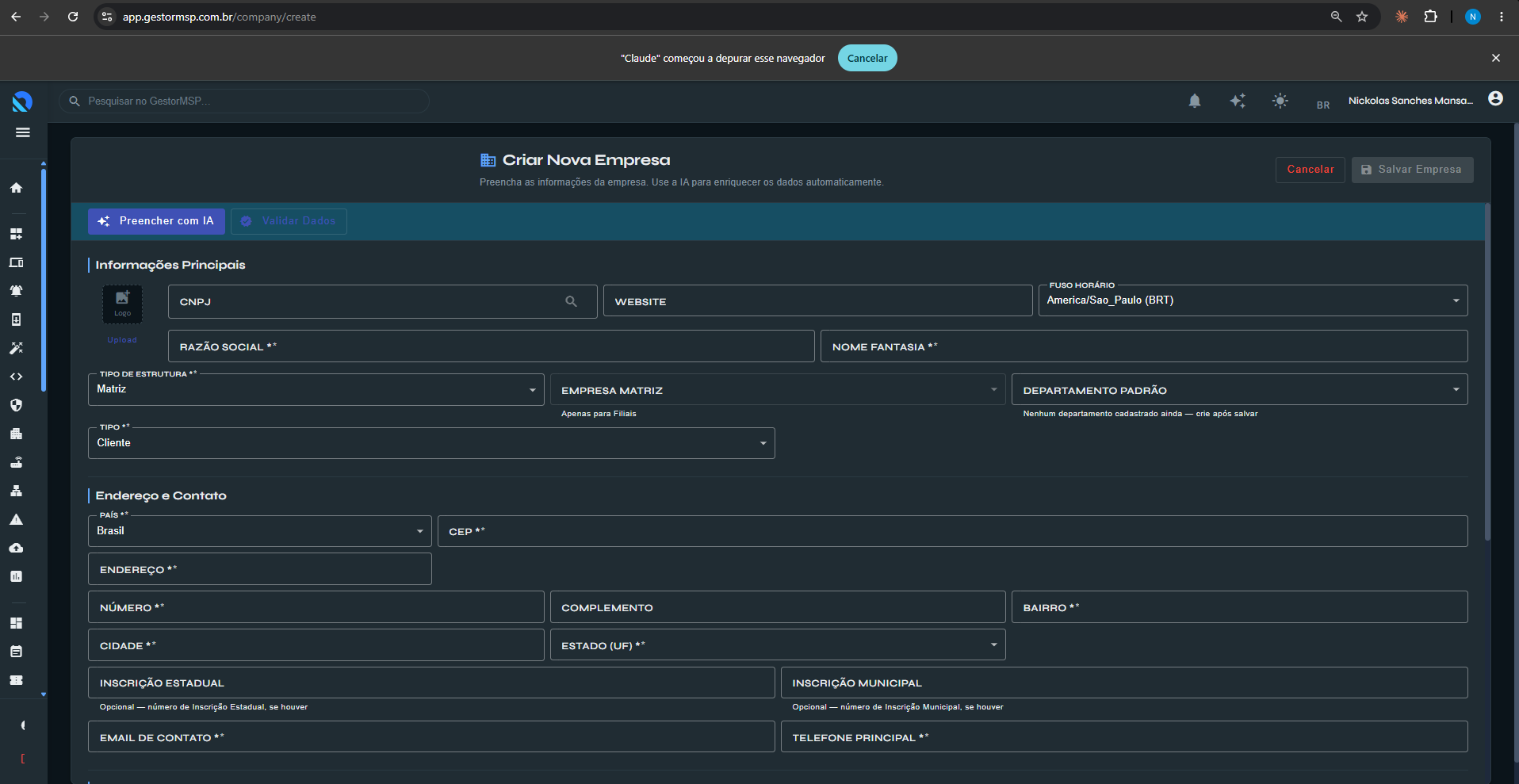Open the widgets-with-plus dashboard sidebar icon
Screen dimensions: 1519x784
pyautogui.click(x=16, y=234)
